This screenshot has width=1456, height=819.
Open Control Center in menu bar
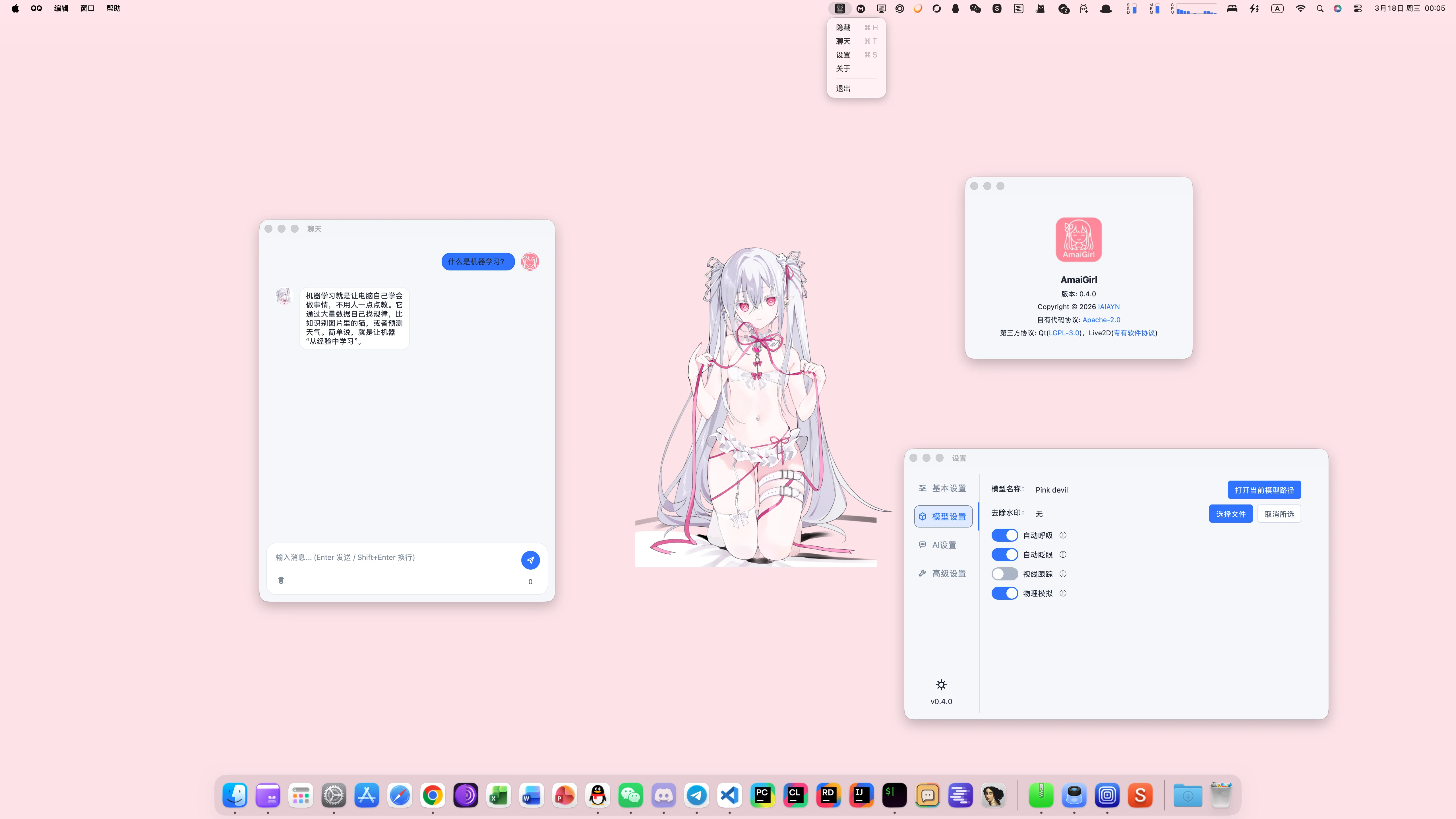1358,9
